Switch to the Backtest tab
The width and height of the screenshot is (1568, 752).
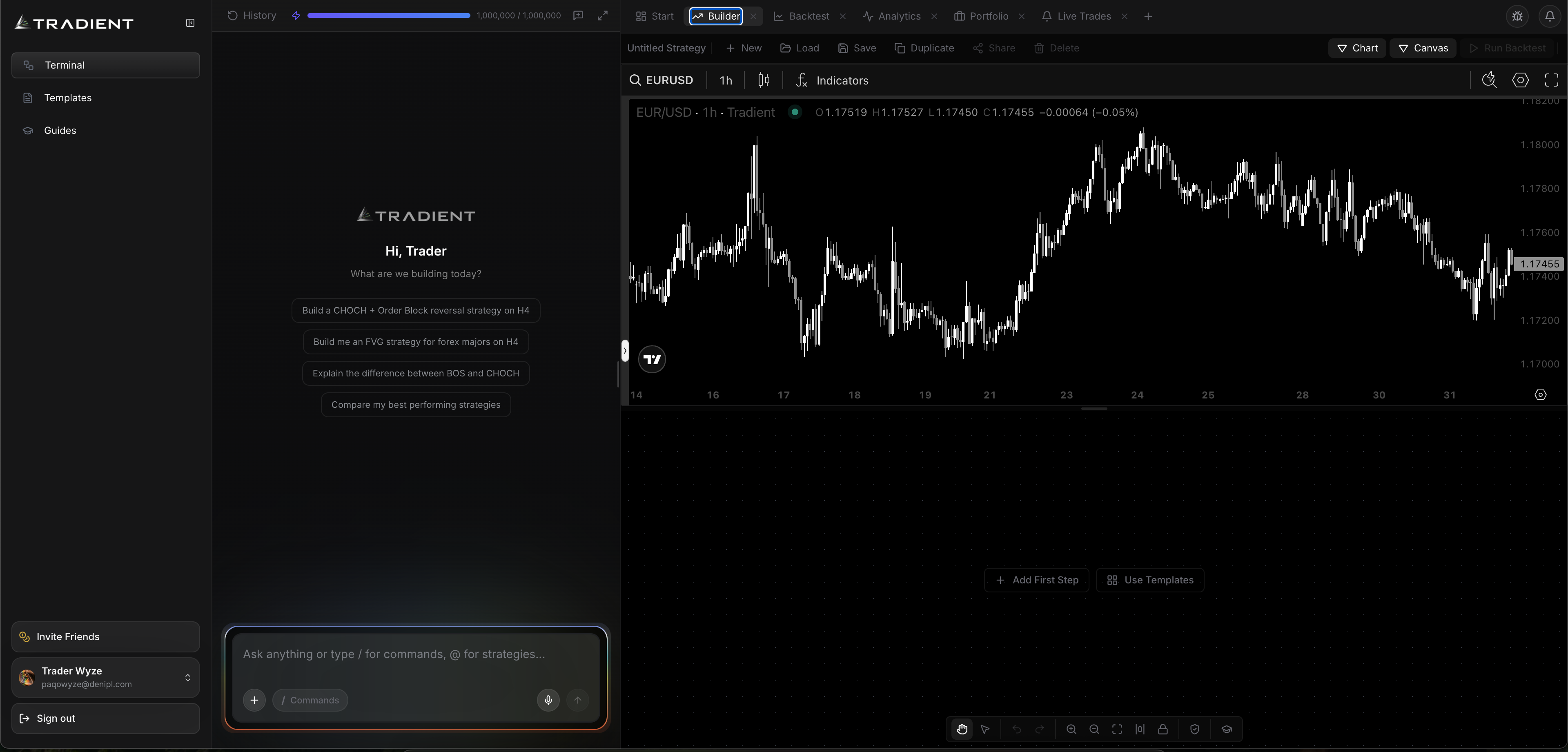[x=801, y=16]
